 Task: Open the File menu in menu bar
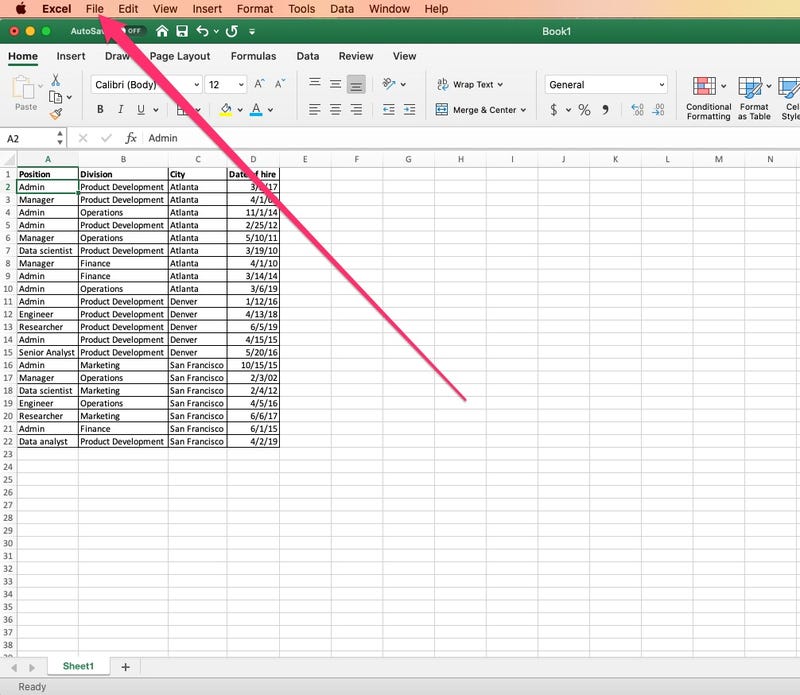coord(94,9)
